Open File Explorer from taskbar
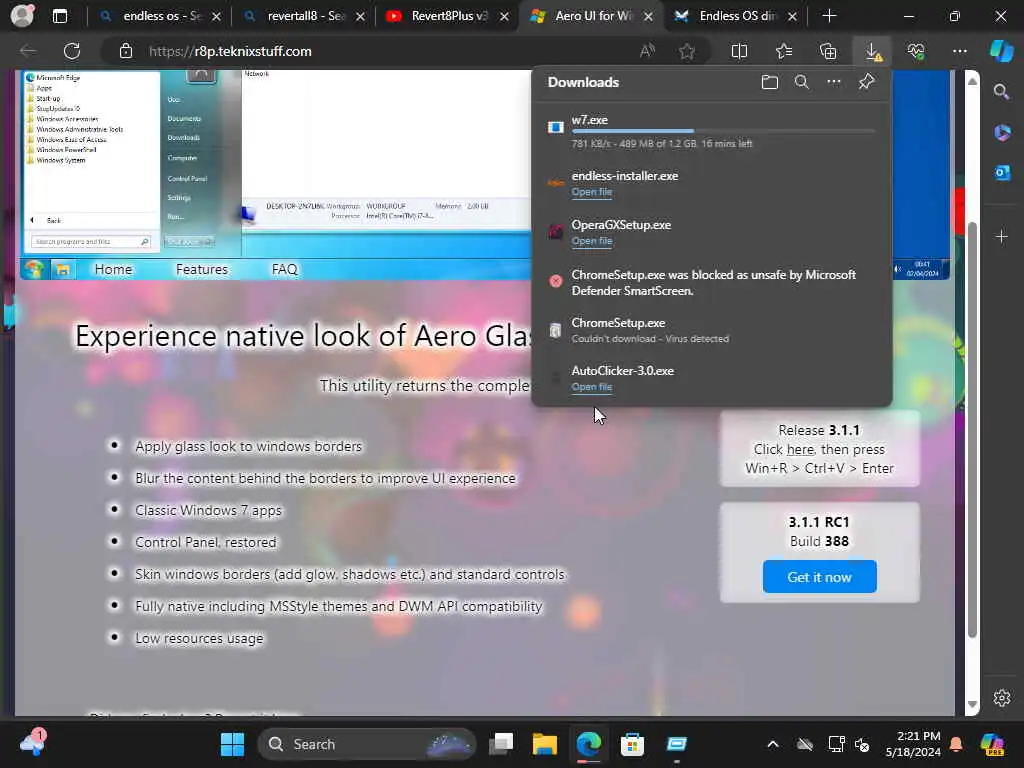The width and height of the screenshot is (1024, 768). pos(545,744)
